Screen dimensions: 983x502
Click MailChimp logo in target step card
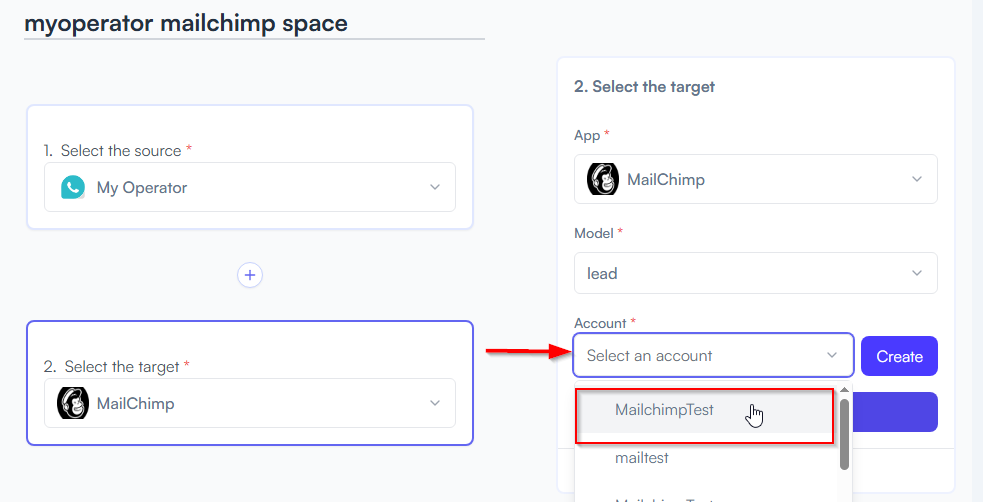coord(74,404)
